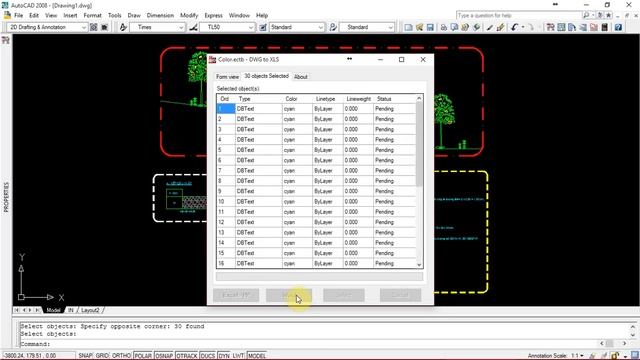640x360 pixels.
Task: Open the Multileader Style manager icon
Action: (x=333, y=27)
